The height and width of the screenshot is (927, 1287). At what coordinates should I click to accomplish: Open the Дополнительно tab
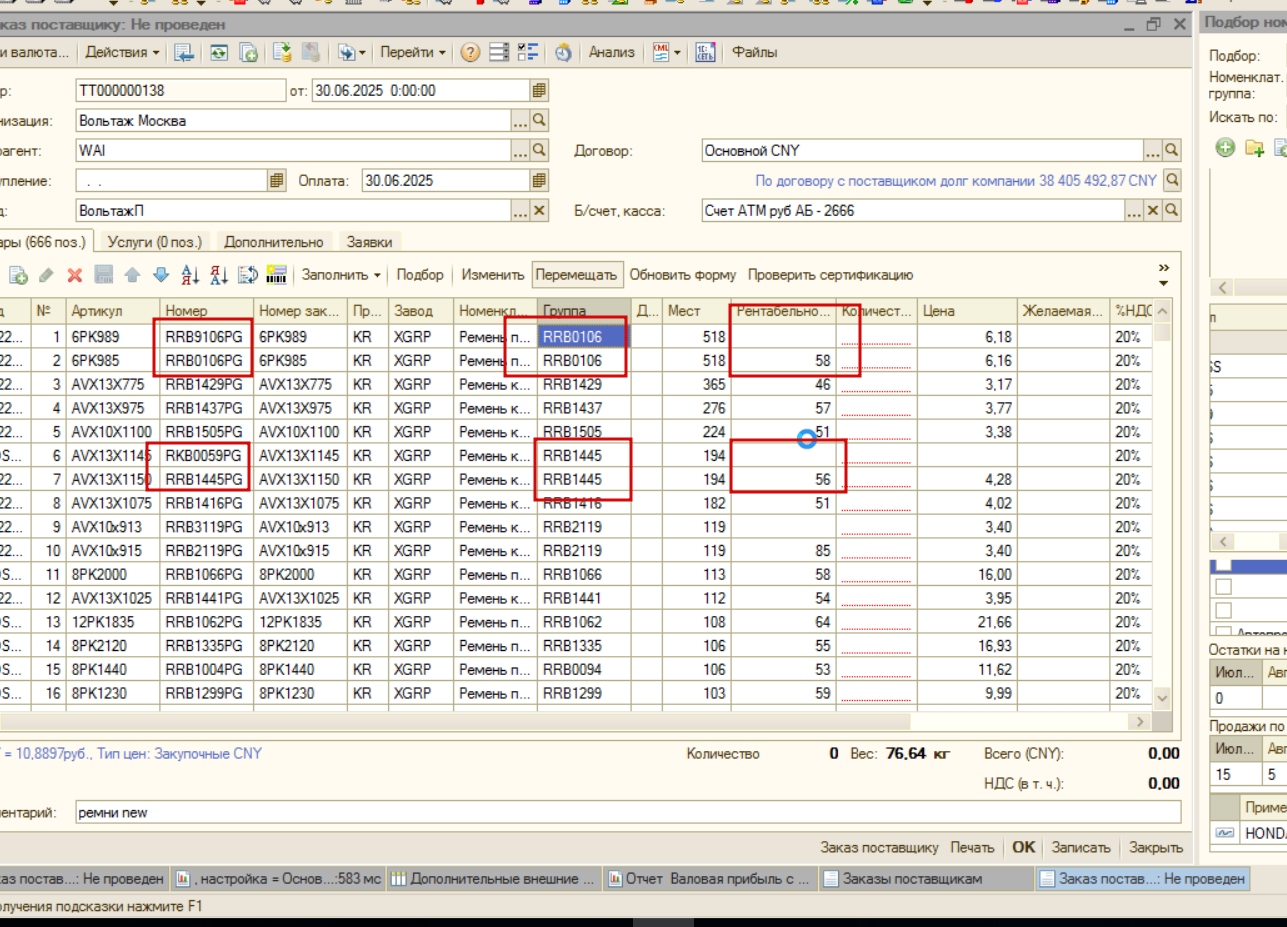pos(273,242)
